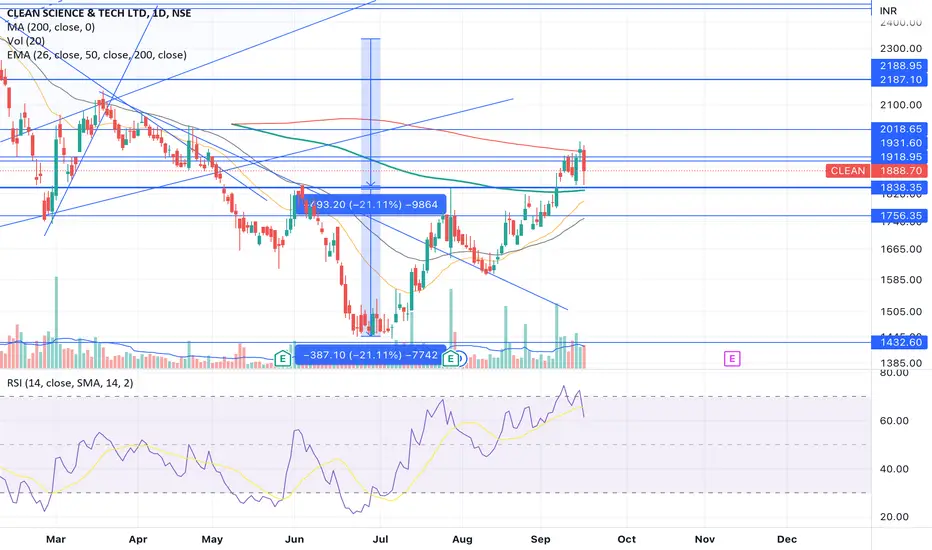Click the Sep label on time axis
This screenshot has height=550, width=932.
540,539
